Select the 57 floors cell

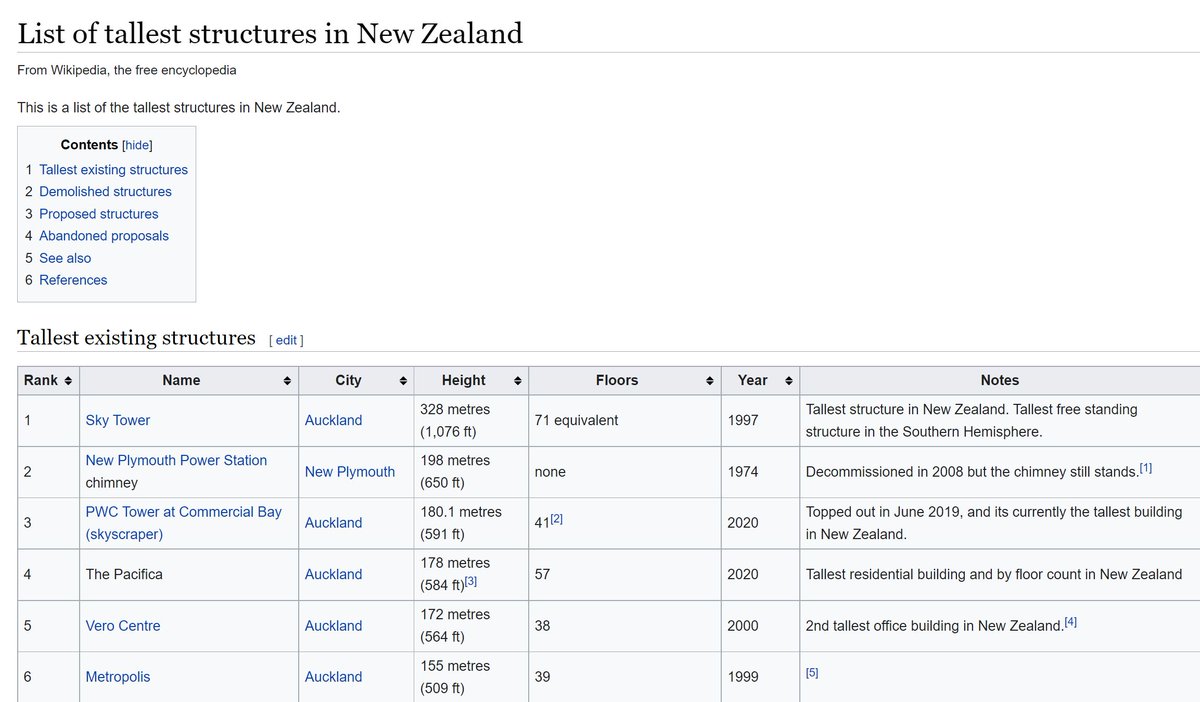625,575
